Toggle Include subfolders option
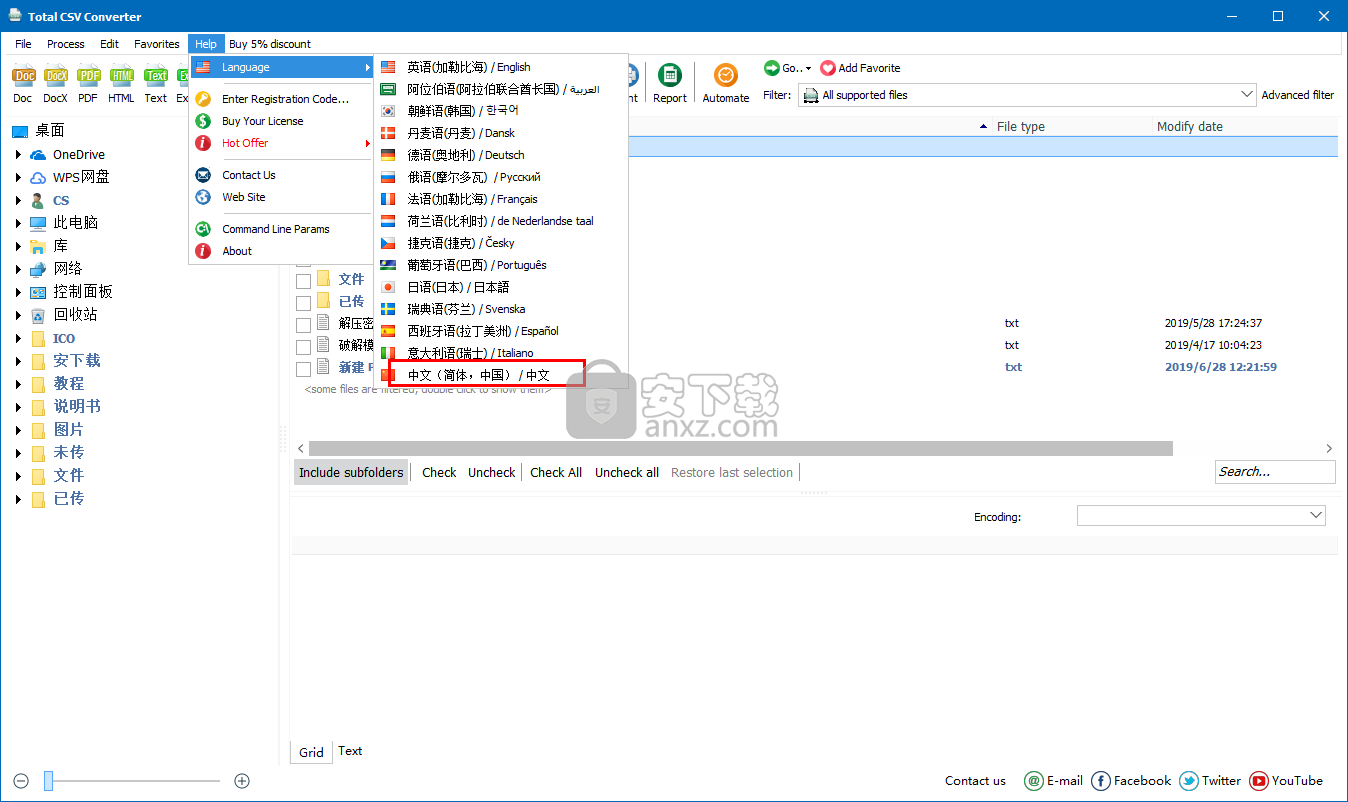Viewport: 1348px width, 802px height. tap(351, 472)
